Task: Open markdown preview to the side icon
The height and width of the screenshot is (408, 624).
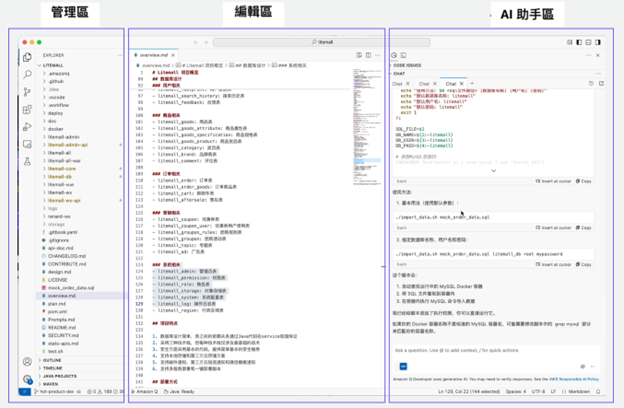Action: [x=359, y=55]
